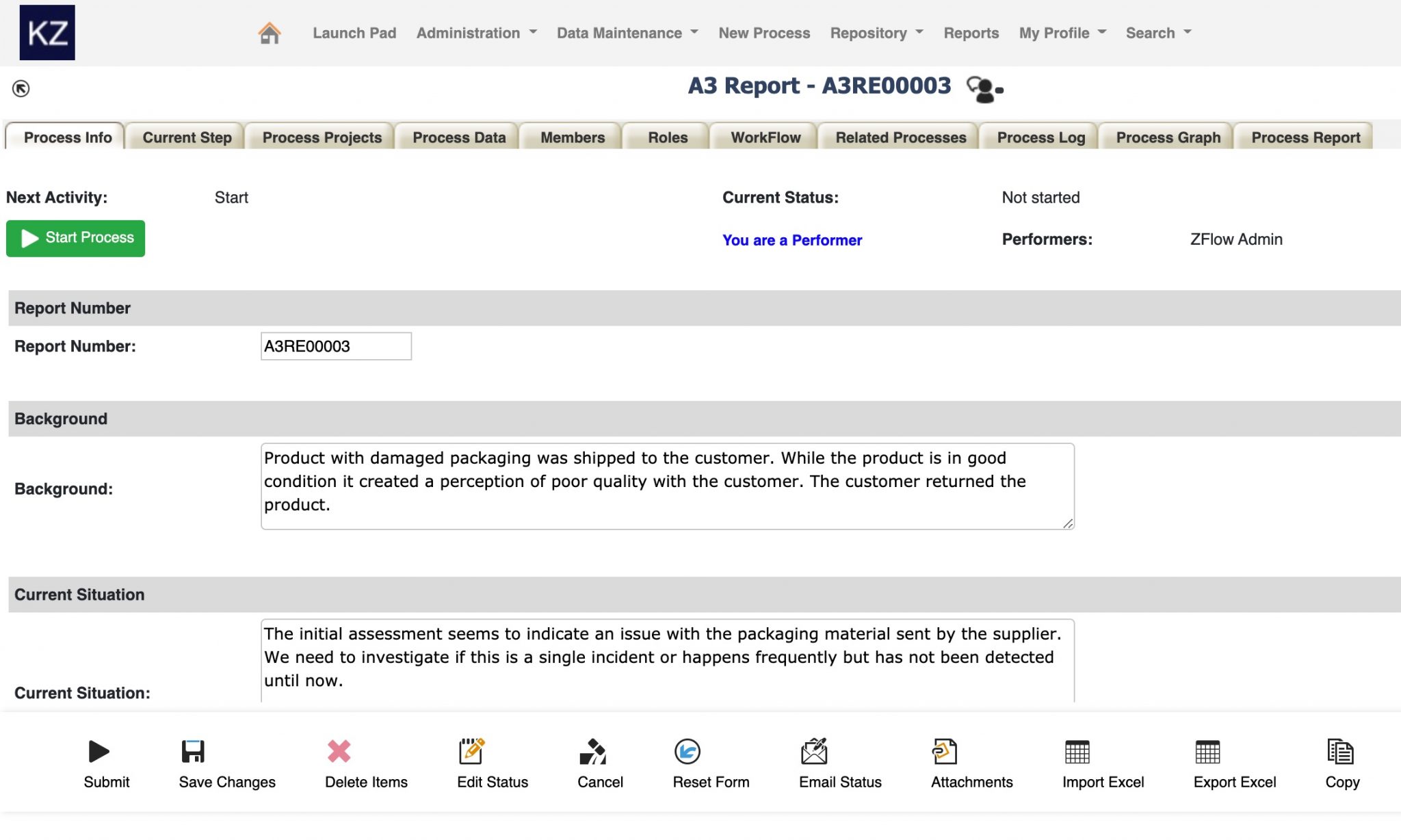Click the Attachments paperclip icon
This screenshot has height=840, width=1401.
945,751
